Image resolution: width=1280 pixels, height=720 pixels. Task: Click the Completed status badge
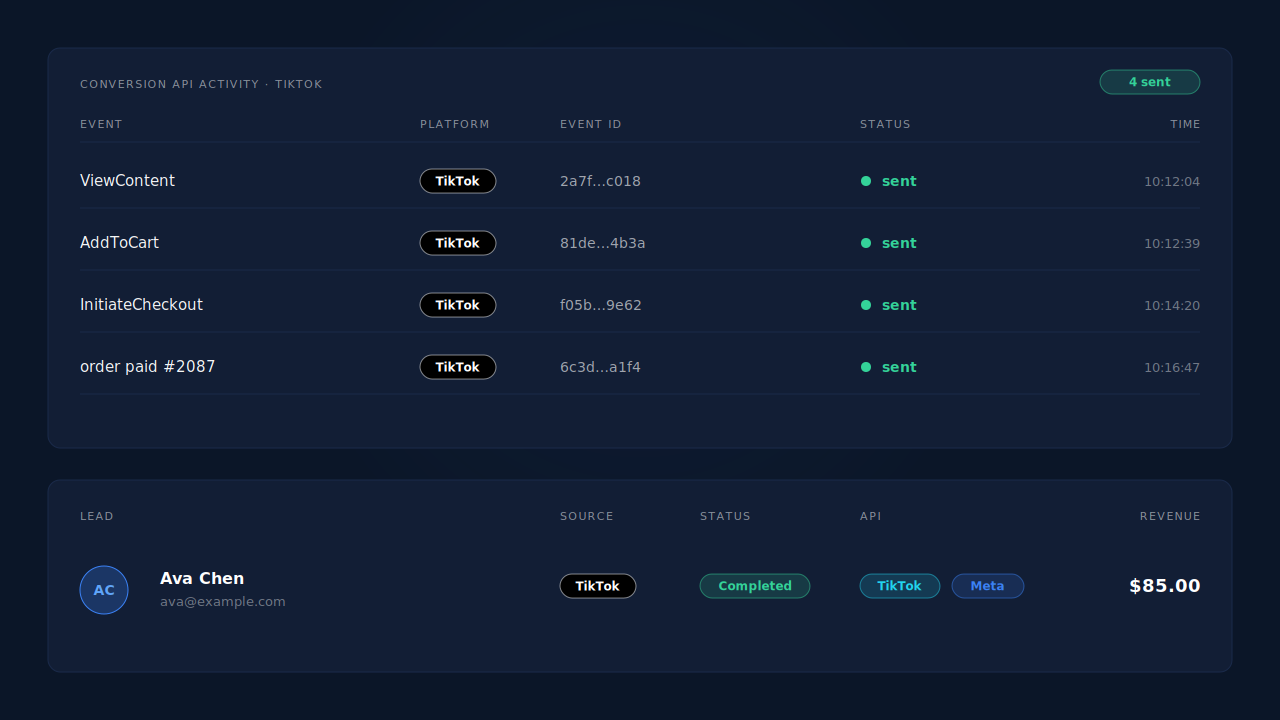coord(755,586)
